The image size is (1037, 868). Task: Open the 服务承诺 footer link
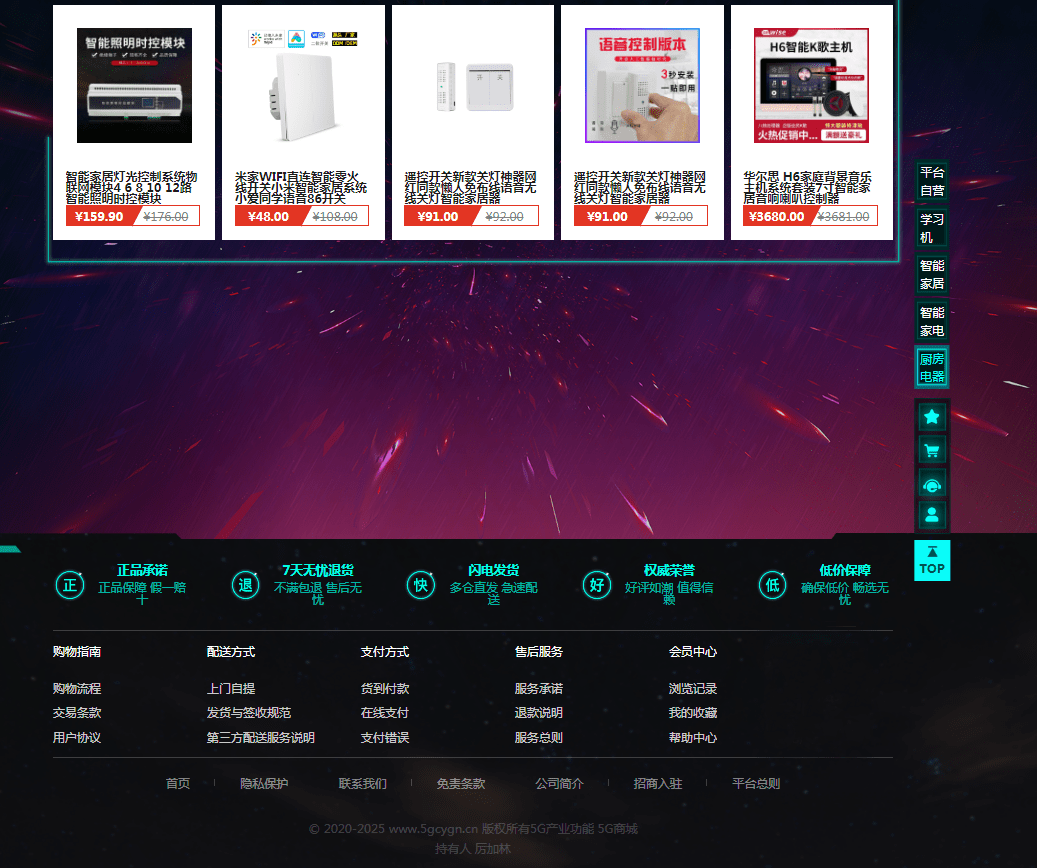pos(539,689)
